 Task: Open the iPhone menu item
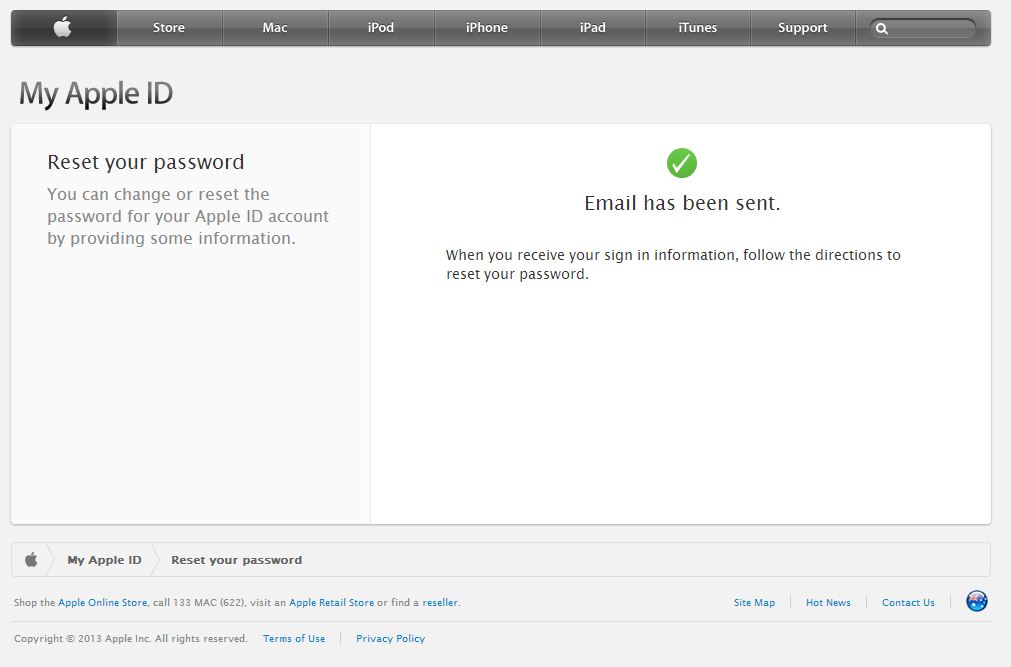pyautogui.click(x=487, y=28)
